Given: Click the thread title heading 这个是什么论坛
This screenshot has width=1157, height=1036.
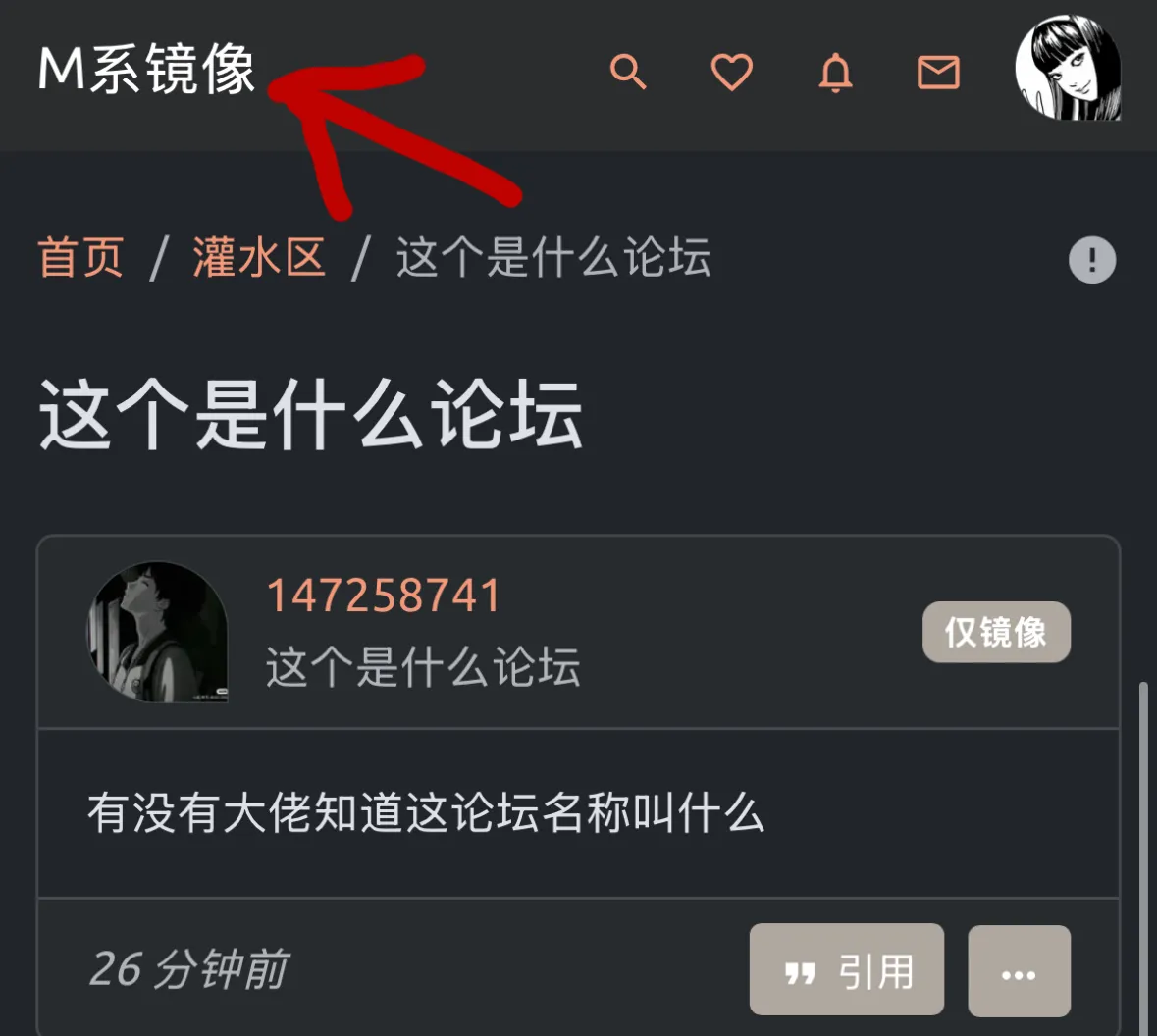Looking at the screenshot, I should 311,414.
